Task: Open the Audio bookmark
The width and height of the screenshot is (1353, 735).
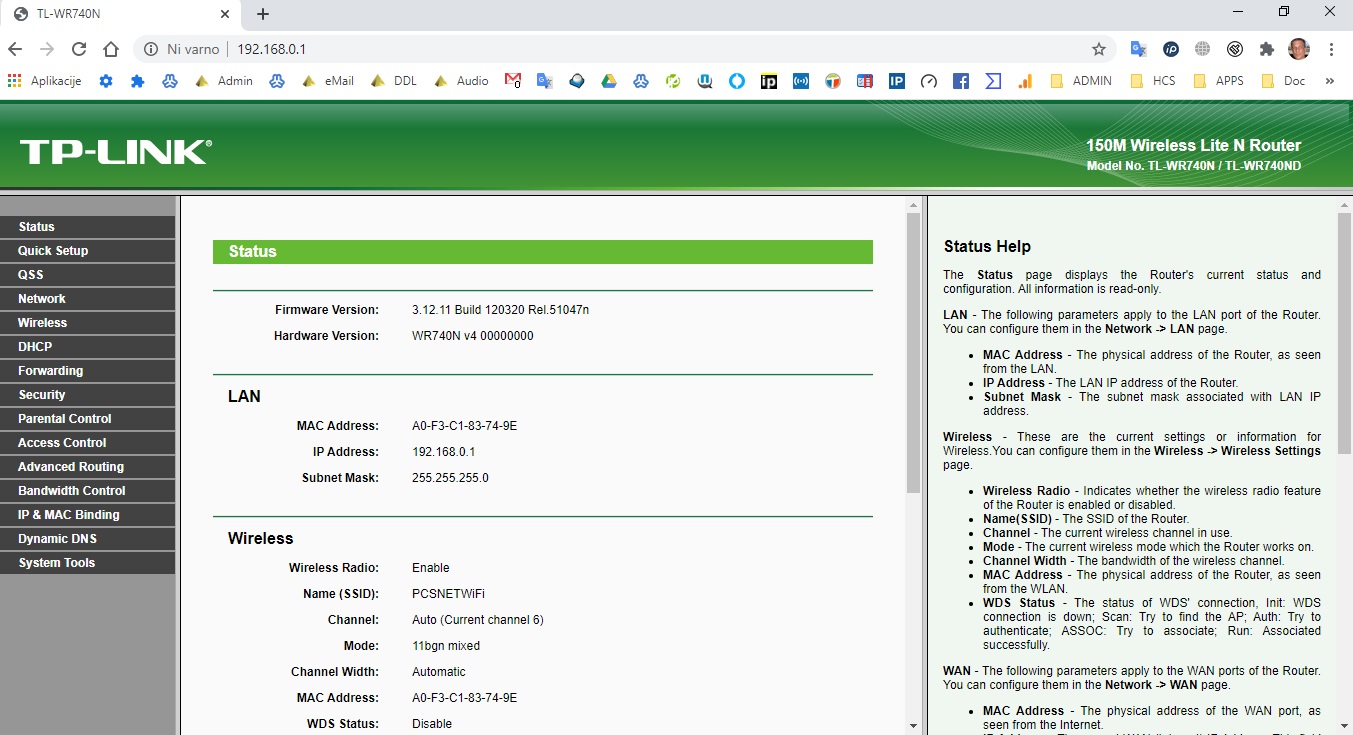Action: [462, 81]
